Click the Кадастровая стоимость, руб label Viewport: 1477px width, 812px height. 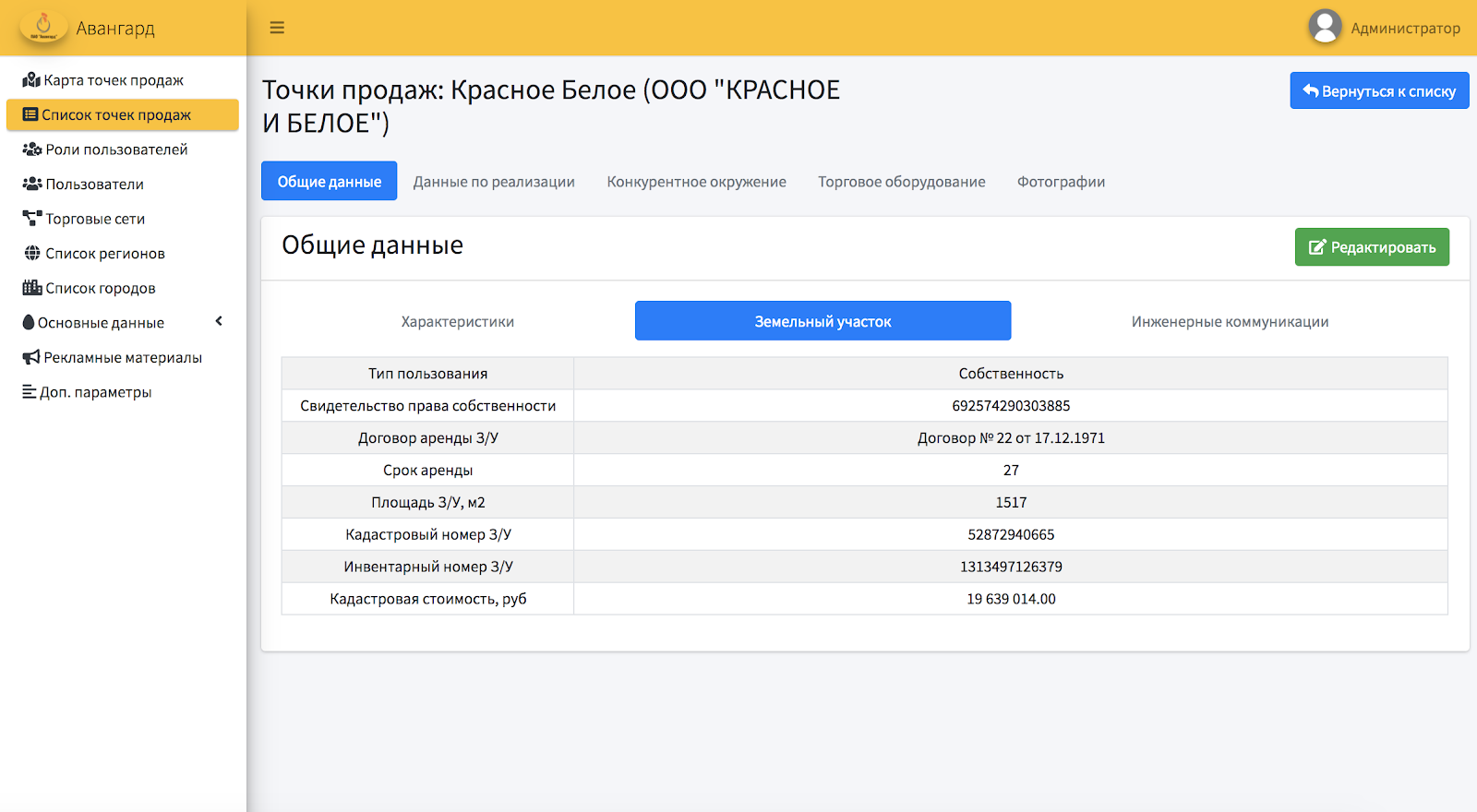point(428,599)
